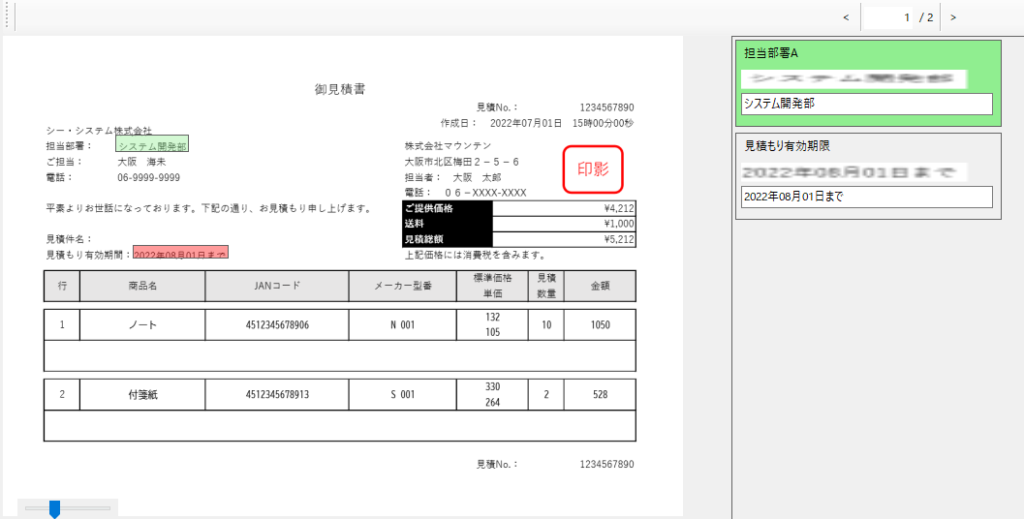
Task: Click the amount 1050 cell
Action: [x=600, y=324]
